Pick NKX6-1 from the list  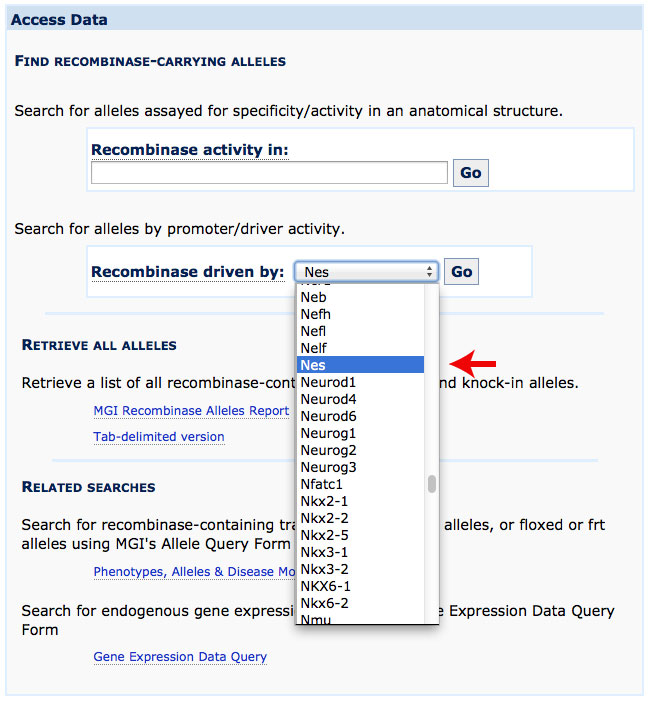tap(360, 586)
